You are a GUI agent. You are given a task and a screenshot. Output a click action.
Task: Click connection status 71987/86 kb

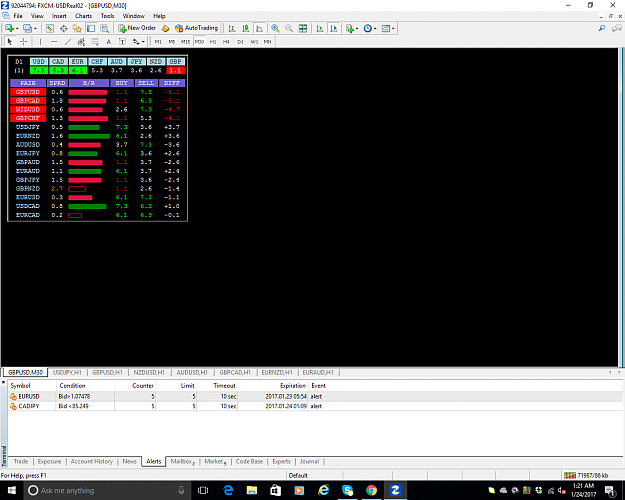point(586,475)
